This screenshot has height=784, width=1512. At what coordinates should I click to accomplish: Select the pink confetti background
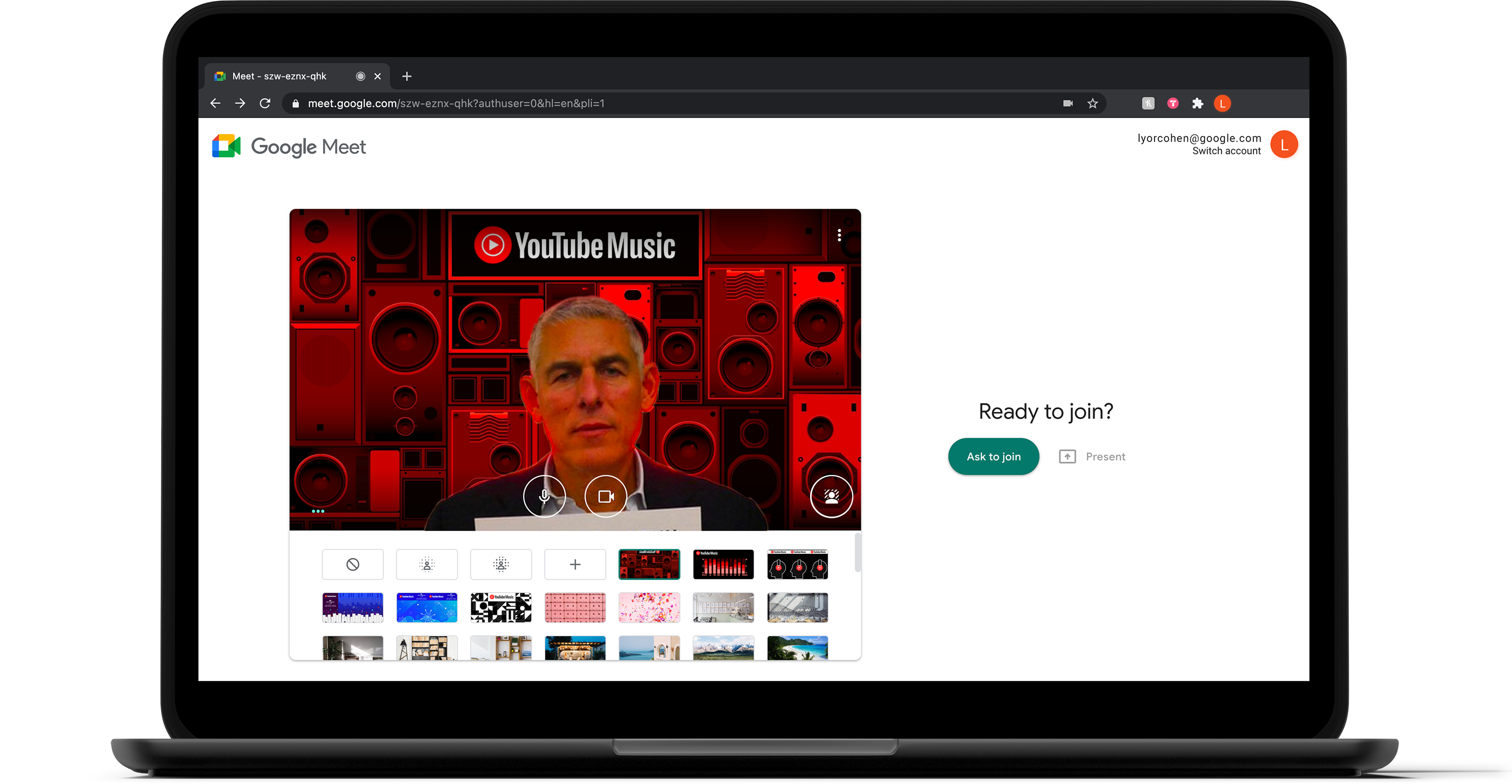pyautogui.click(x=649, y=607)
